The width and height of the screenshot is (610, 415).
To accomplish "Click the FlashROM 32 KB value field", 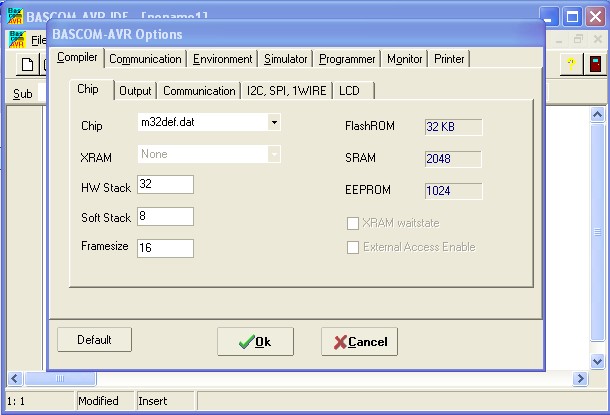I will (x=453, y=127).
